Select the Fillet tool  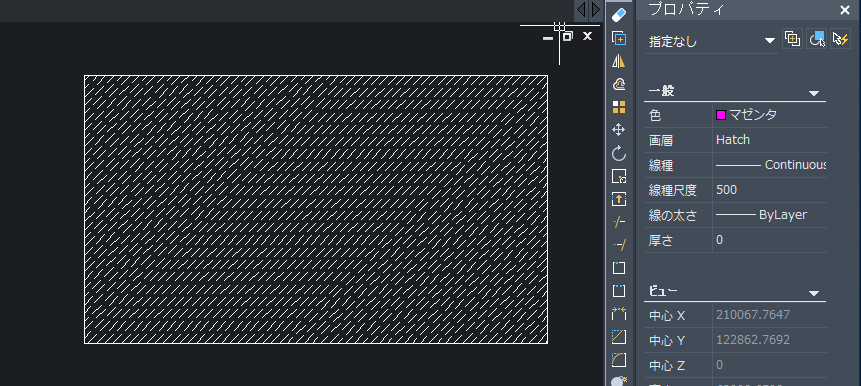[619, 360]
